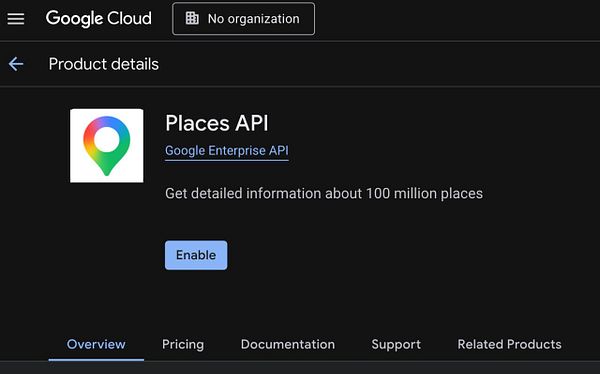Open the Google Enterprise API link

click(x=227, y=151)
